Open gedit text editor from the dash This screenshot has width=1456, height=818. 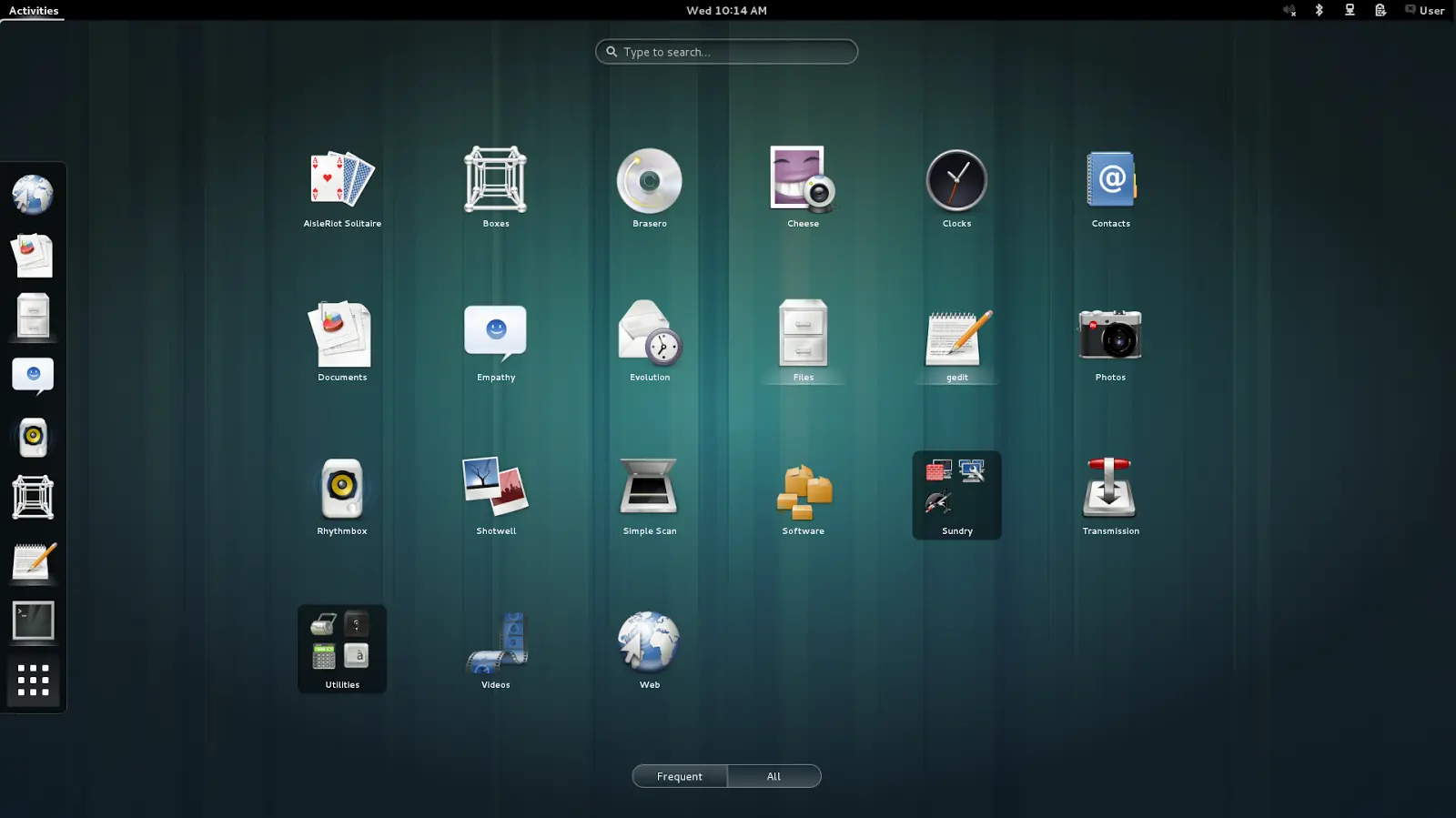coord(33,560)
